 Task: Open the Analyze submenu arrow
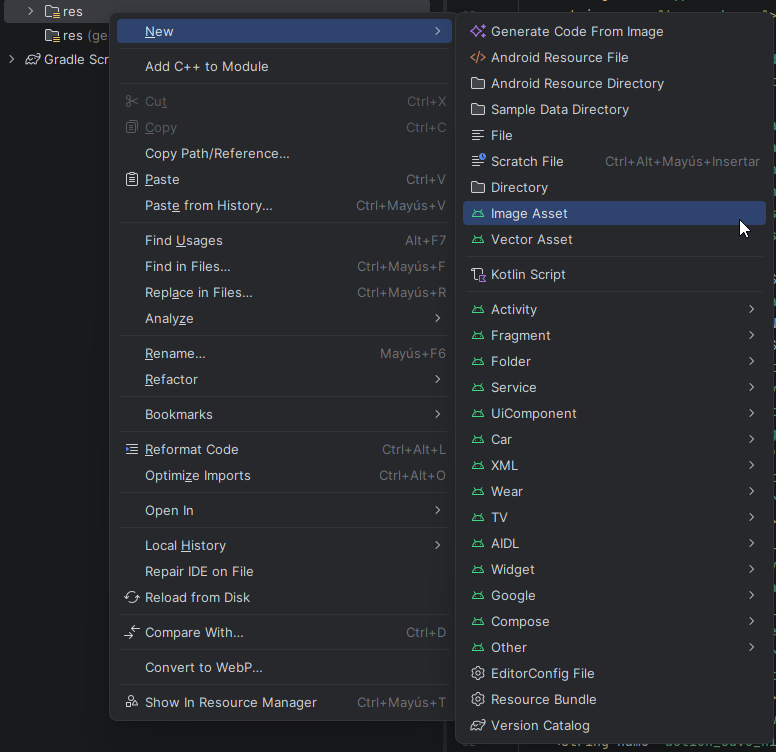click(437, 318)
